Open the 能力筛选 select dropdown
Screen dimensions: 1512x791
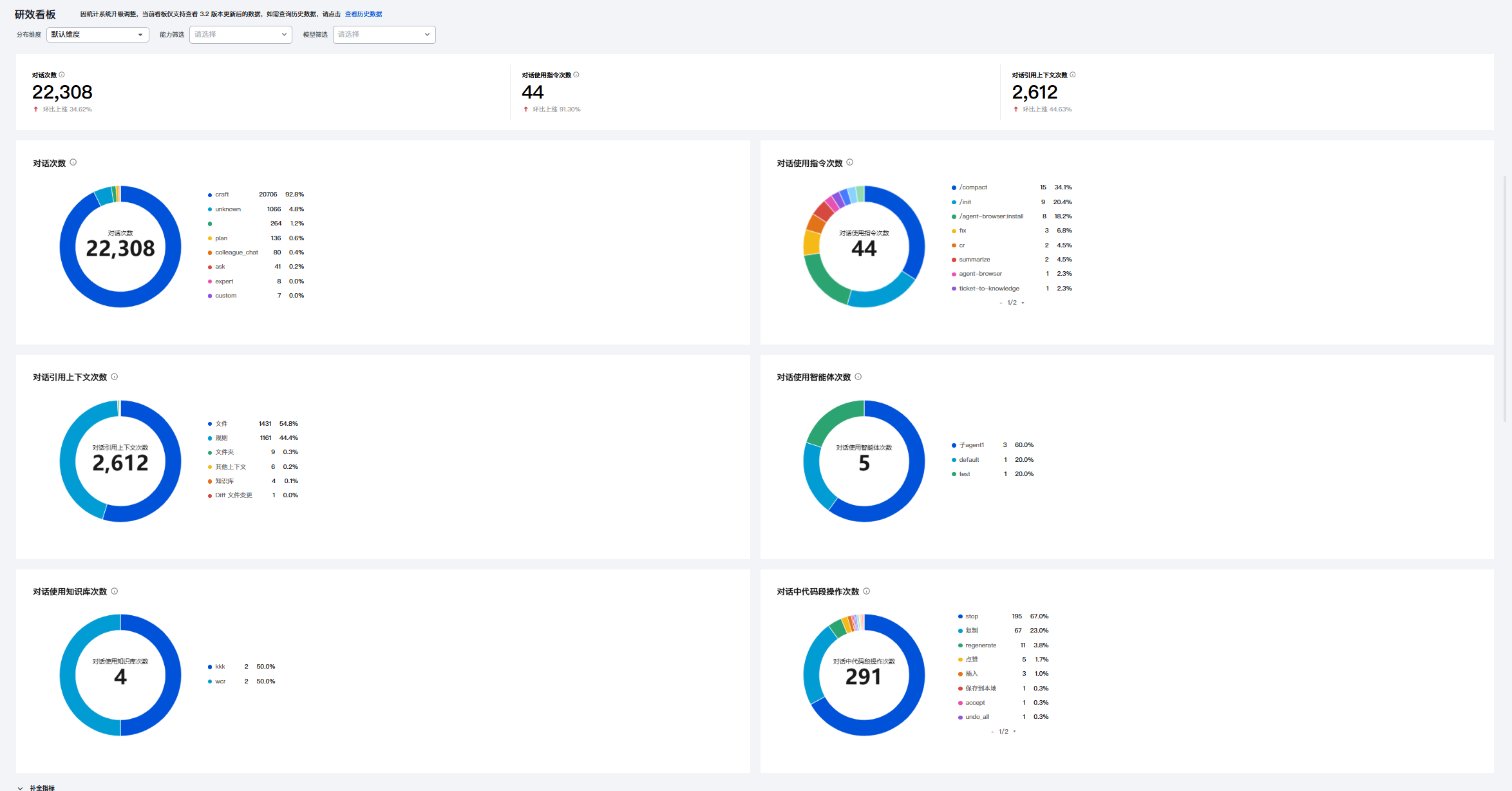click(x=241, y=35)
